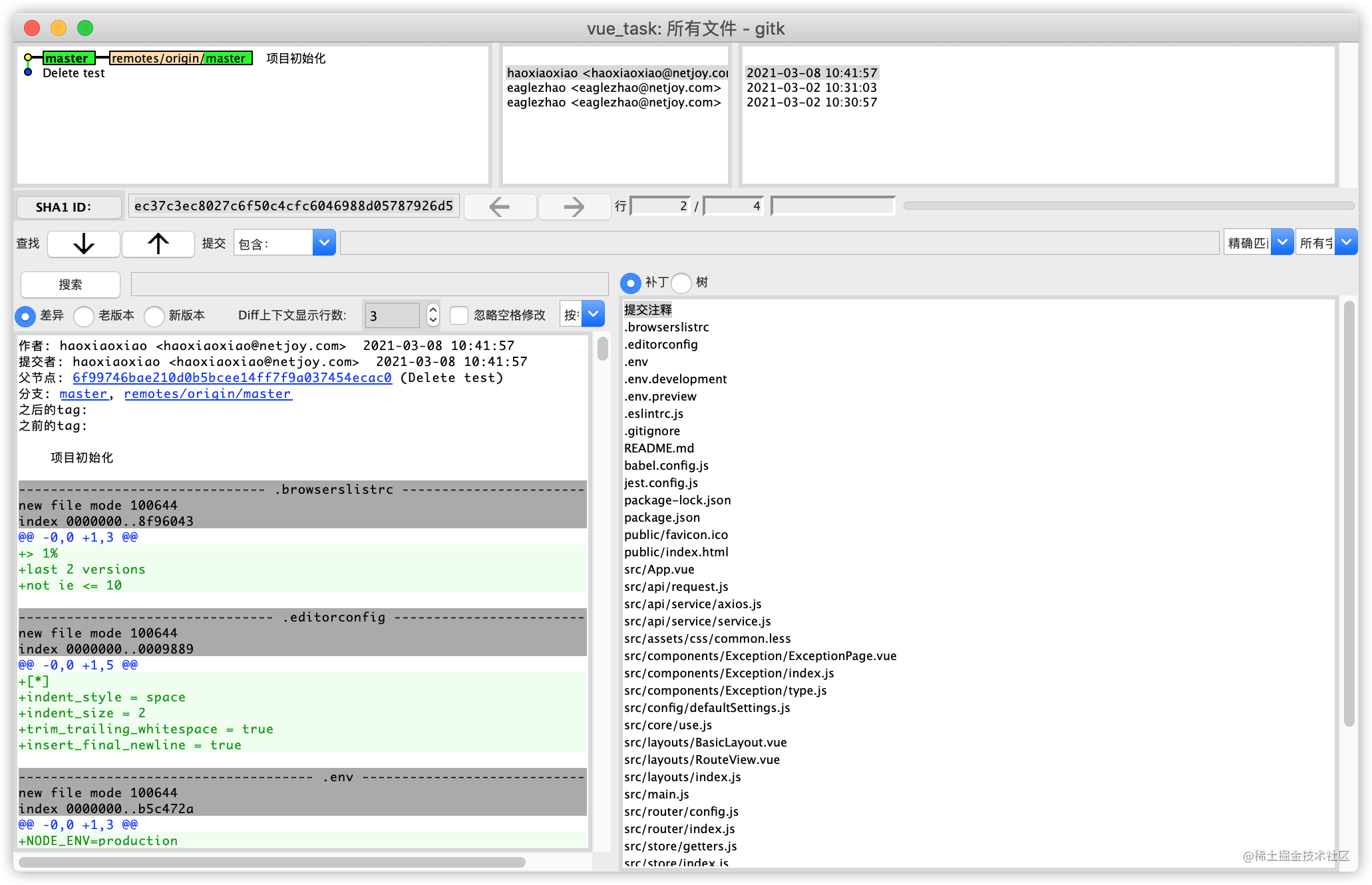Select the 老版本 radio button
Viewport: 1372px width, 885px height.
84,316
